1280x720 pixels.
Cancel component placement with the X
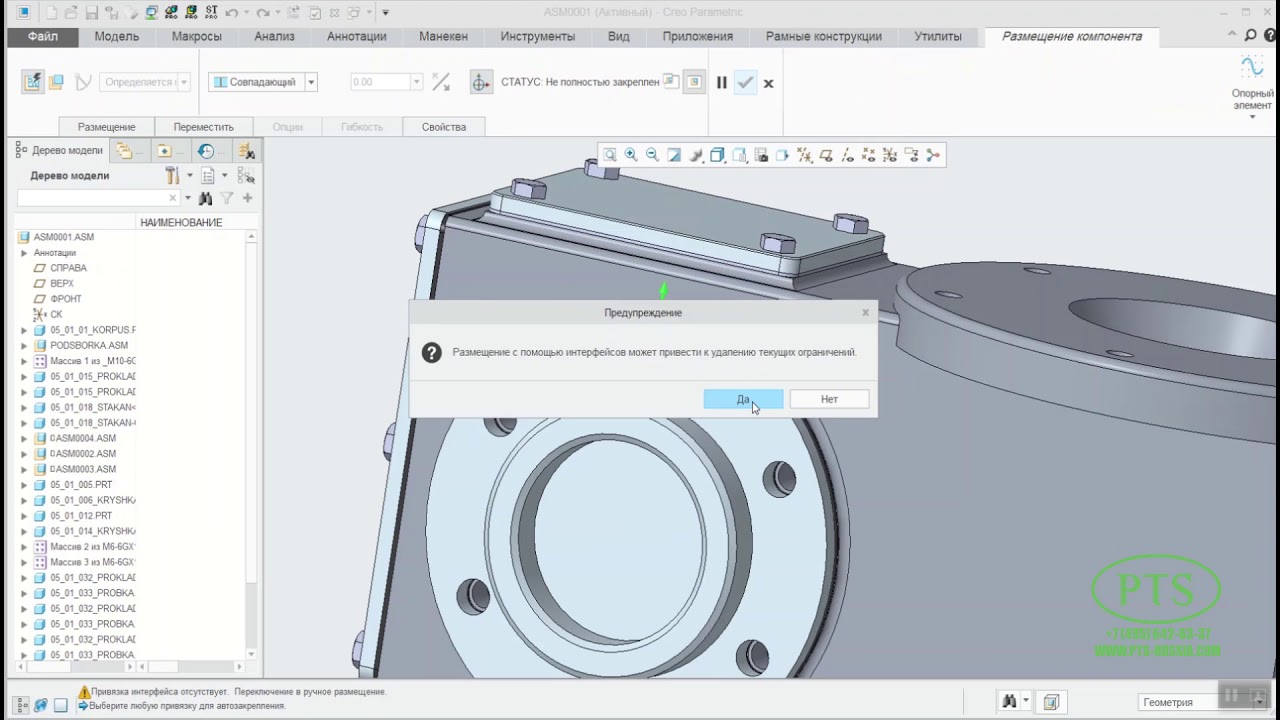coord(768,83)
